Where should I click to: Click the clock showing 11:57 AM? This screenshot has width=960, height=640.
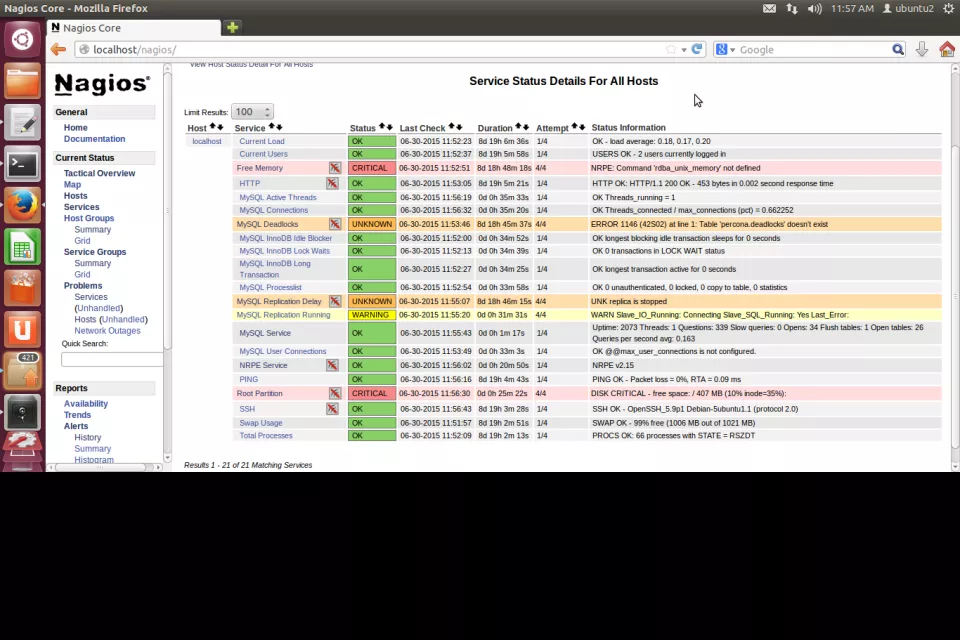(x=852, y=9)
